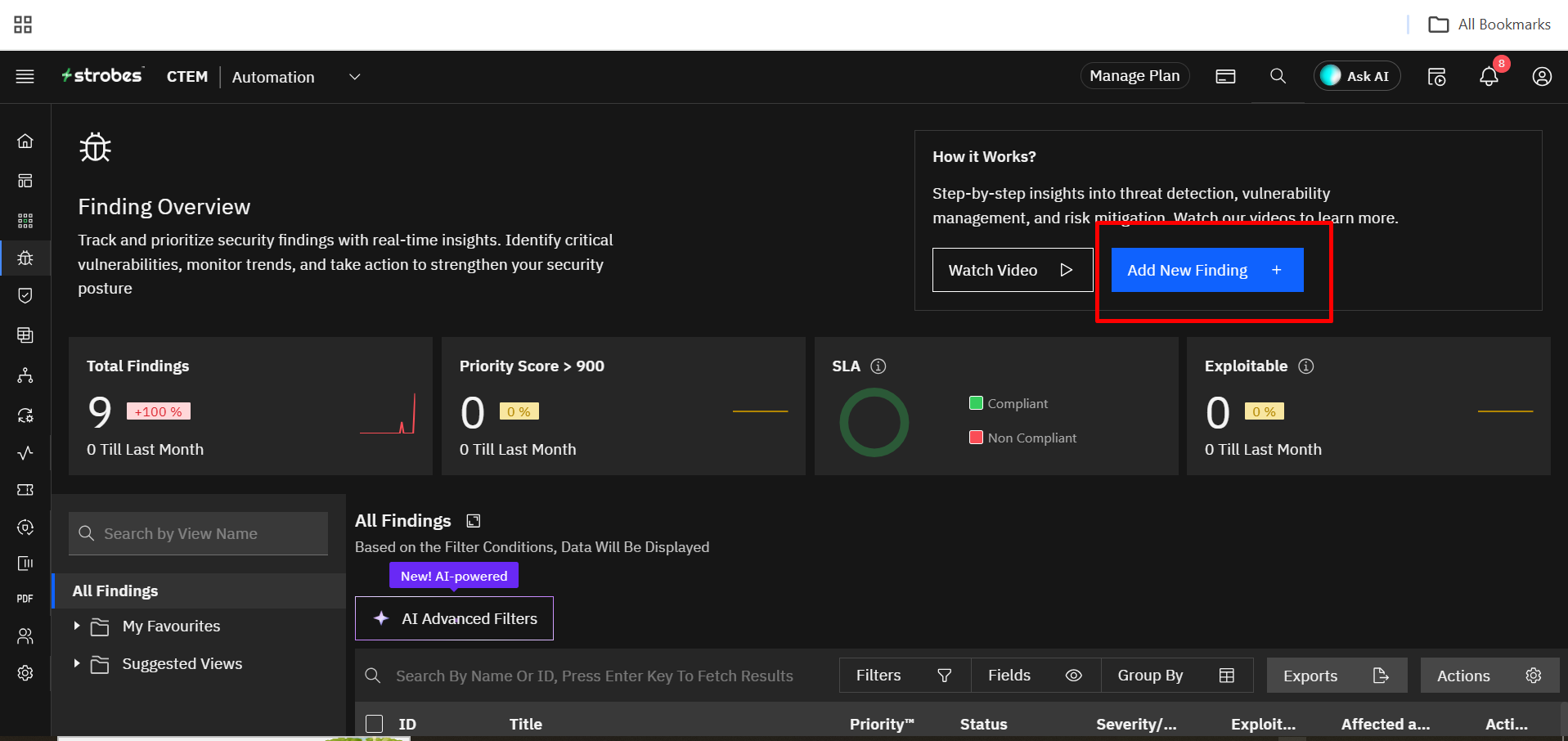Open the Automation dropdown chevron

point(354,77)
